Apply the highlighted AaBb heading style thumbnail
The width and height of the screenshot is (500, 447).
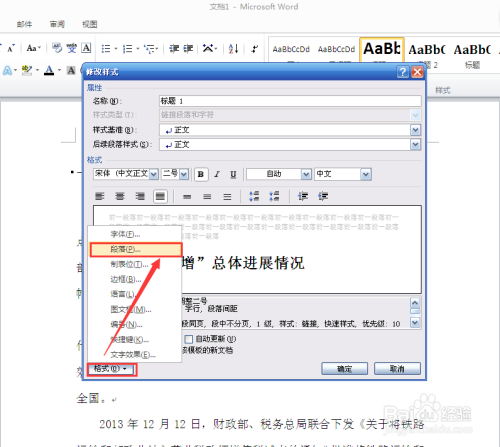click(382, 50)
